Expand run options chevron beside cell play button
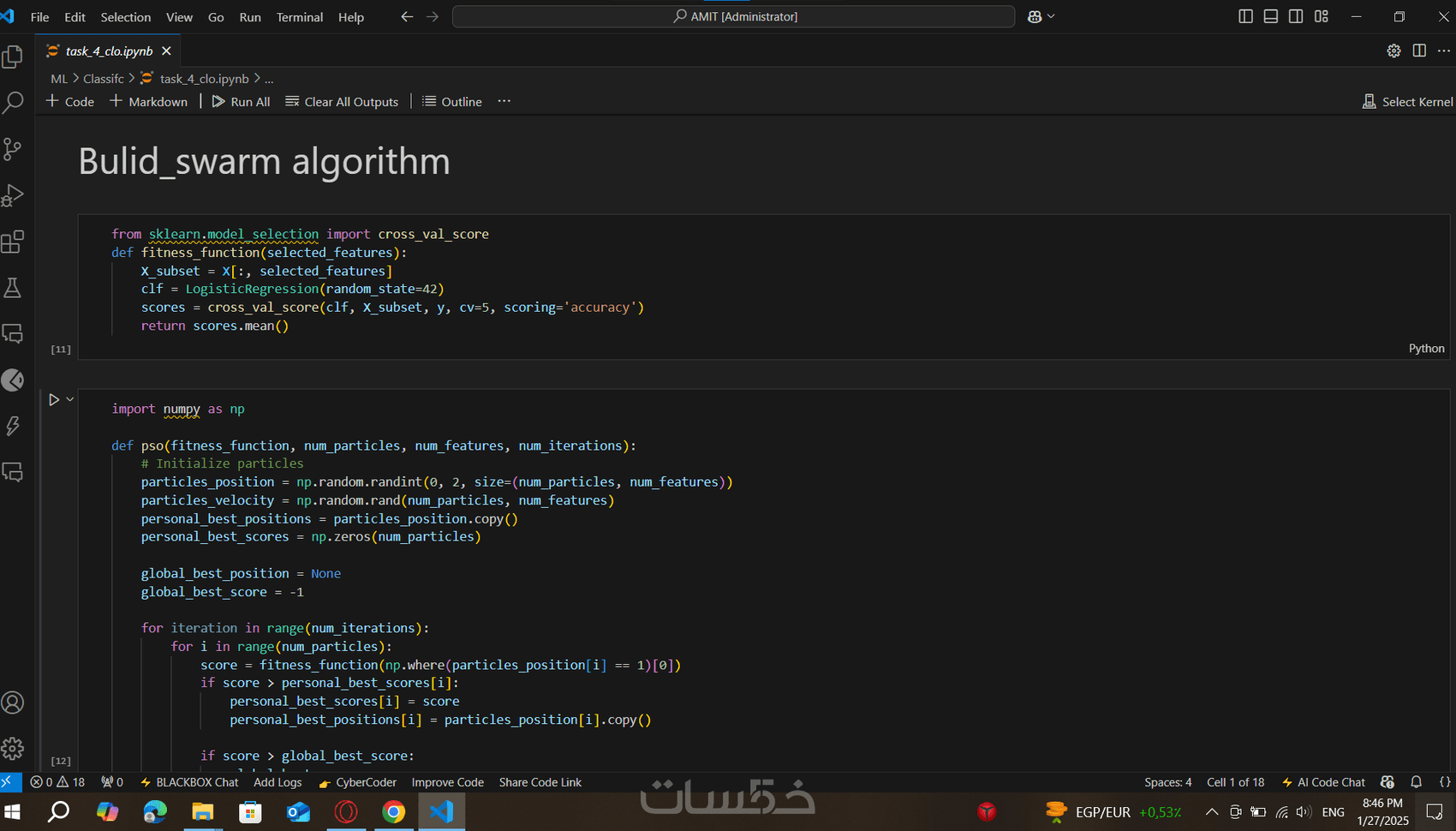 (70, 399)
